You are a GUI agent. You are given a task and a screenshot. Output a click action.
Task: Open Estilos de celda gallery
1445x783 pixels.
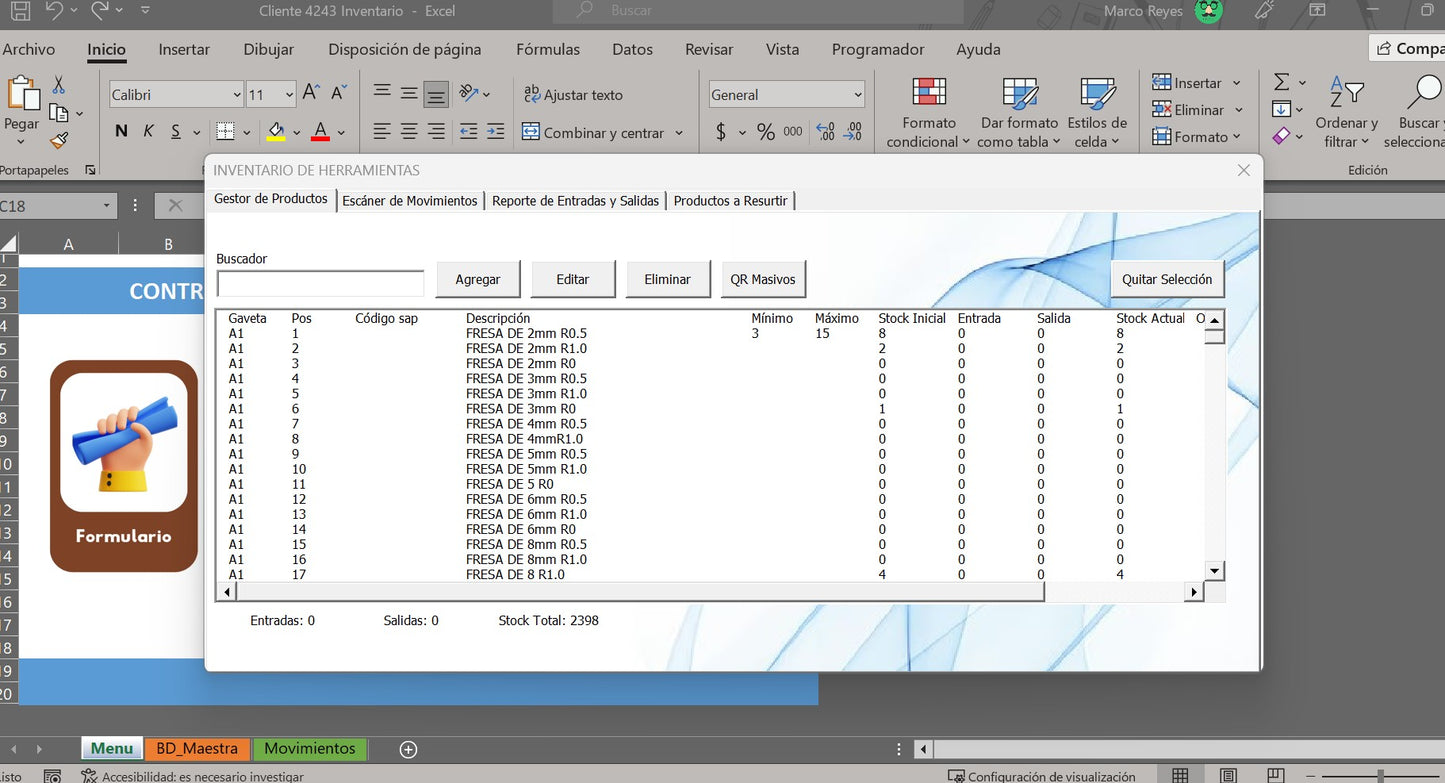[x=1097, y=113]
